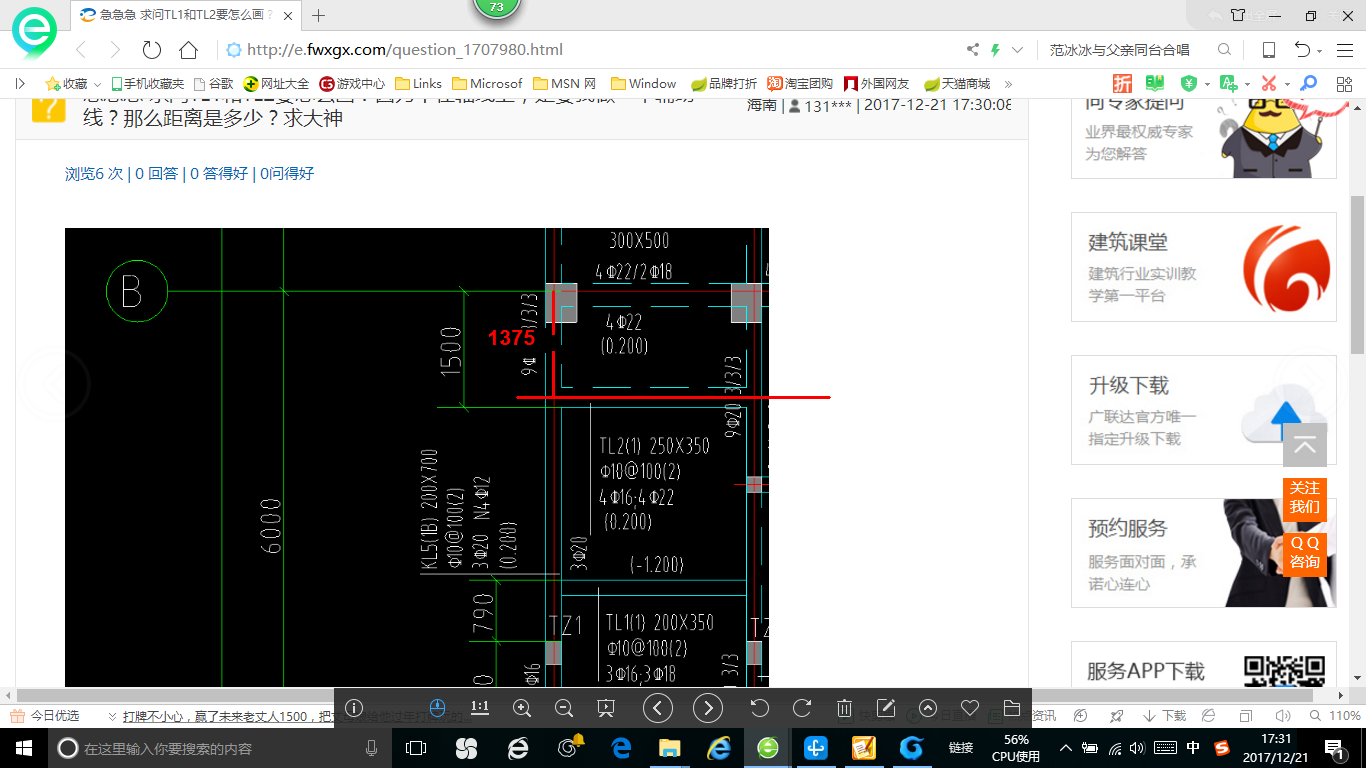The image size is (1366, 768).
Task: Click orange 关注我们 button
Action: pos(1305,497)
